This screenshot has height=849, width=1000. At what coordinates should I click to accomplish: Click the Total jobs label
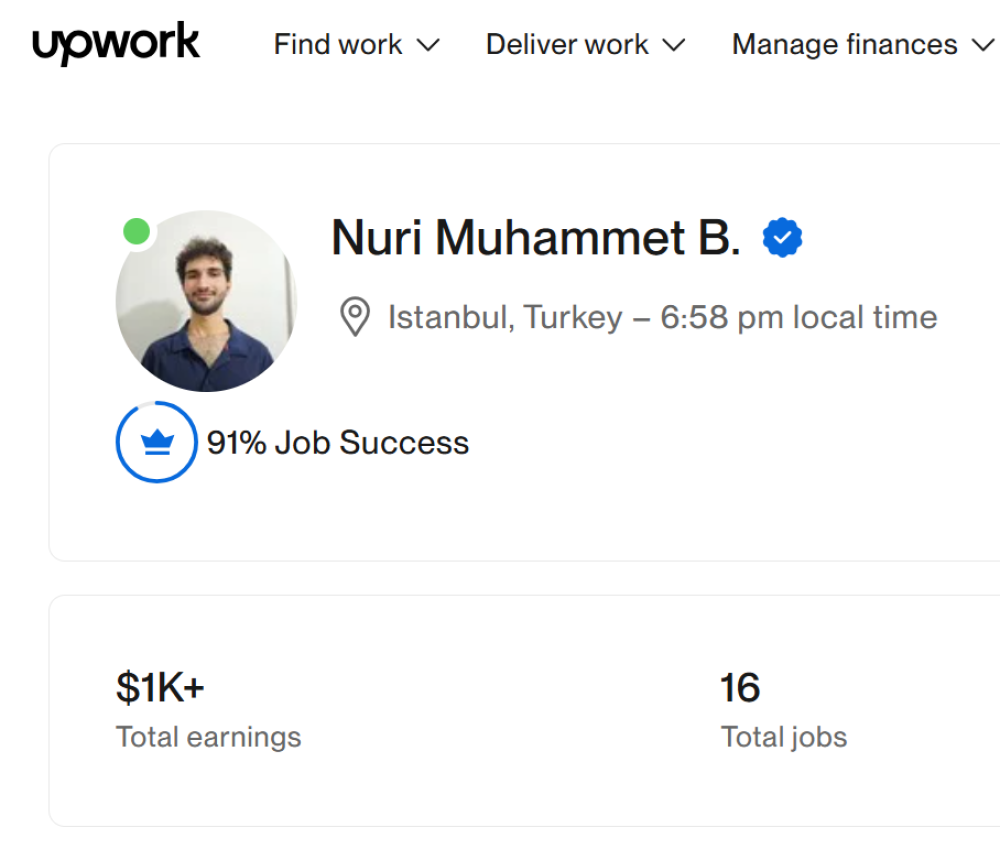point(784,737)
